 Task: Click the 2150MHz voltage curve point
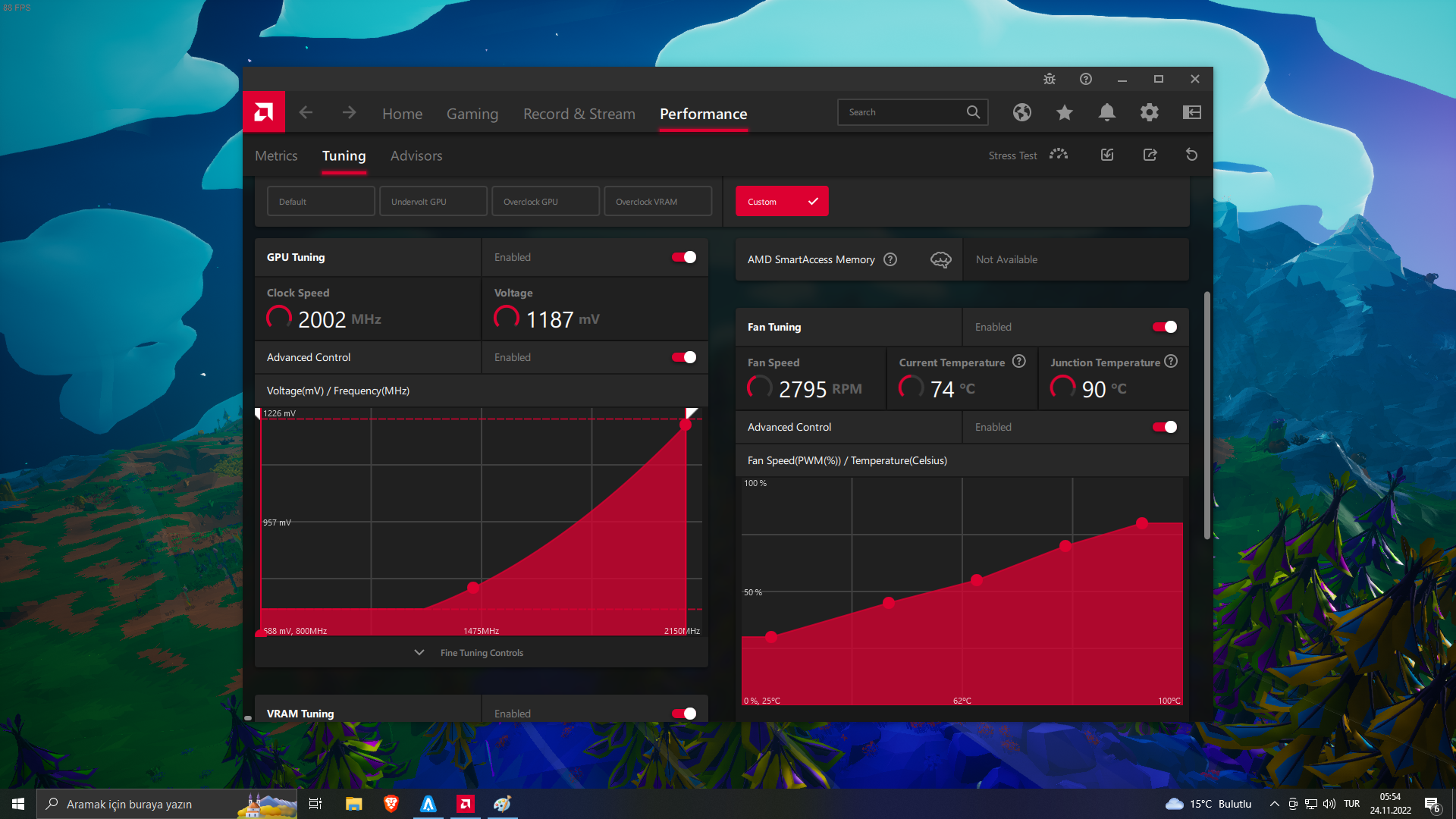(x=686, y=425)
